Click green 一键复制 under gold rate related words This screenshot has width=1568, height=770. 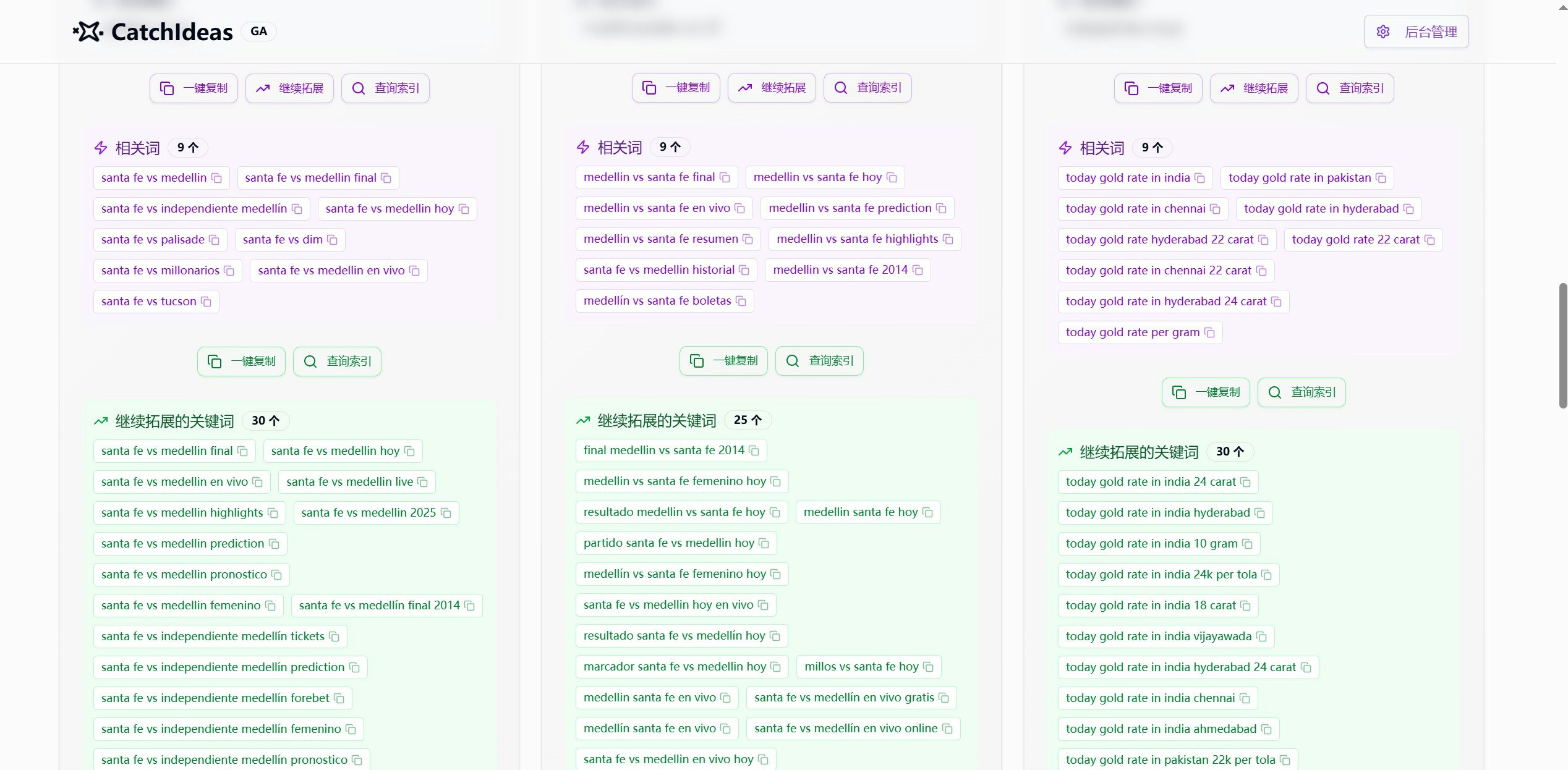tap(1206, 392)
